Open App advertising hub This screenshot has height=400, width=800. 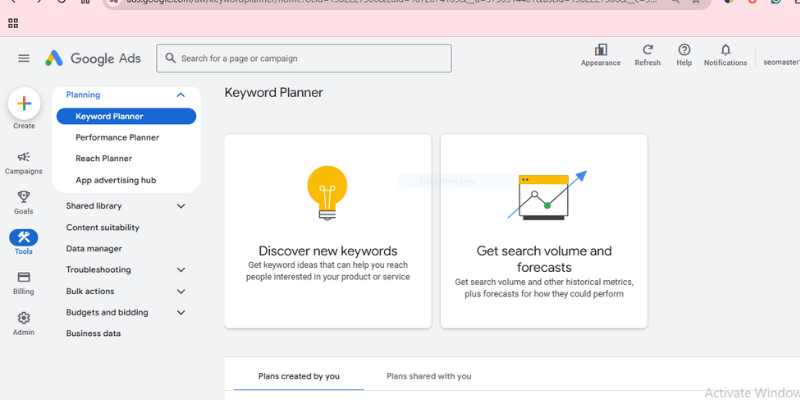point(116,180)
